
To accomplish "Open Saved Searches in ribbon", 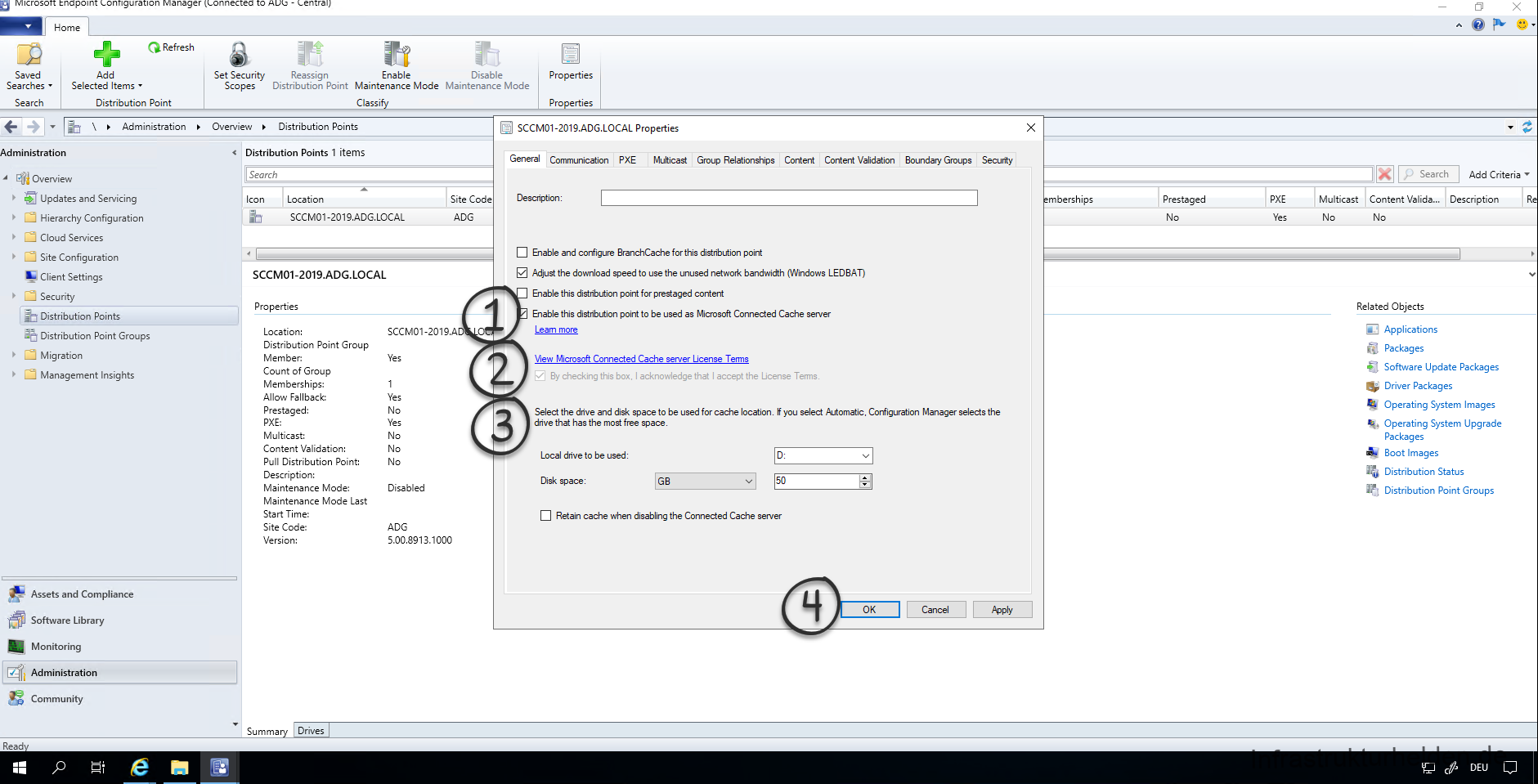I will (x=29, y=67).
